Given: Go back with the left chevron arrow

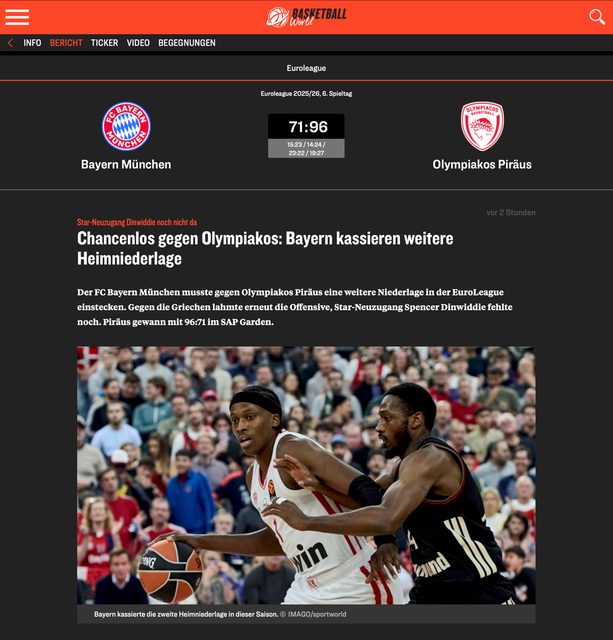Looking at the screenshot, I should 10,43.
